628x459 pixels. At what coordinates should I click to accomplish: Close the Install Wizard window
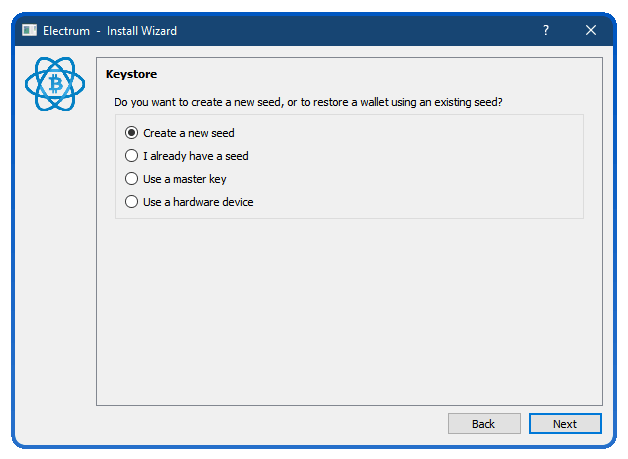point(591,30)
